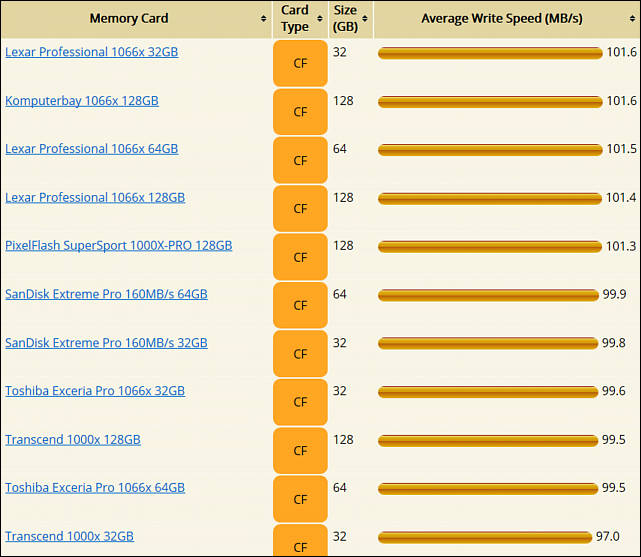Click CF badge for PixelFlash SuperSport row
Screen dimensions: 641x557
pyautogui.click(x=300, y=257)
